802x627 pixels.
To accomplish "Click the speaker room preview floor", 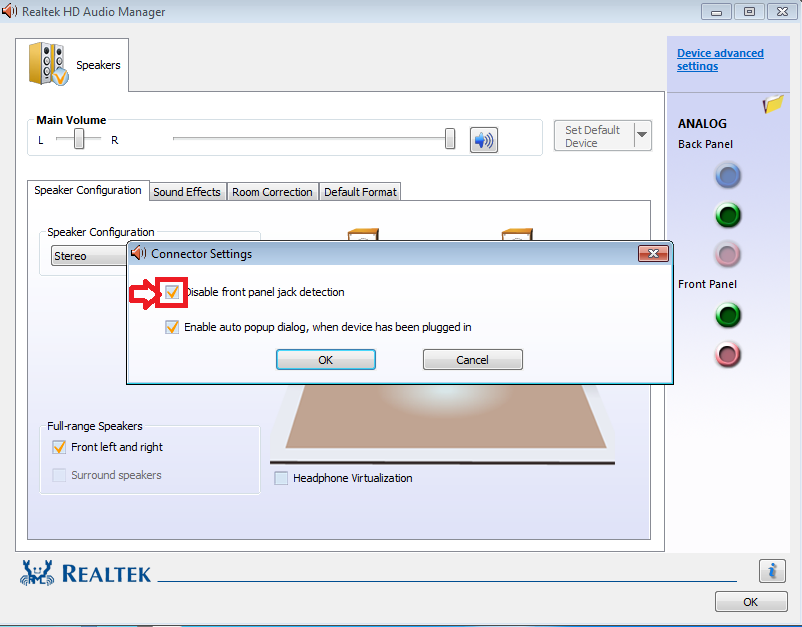I will point(446,417).
